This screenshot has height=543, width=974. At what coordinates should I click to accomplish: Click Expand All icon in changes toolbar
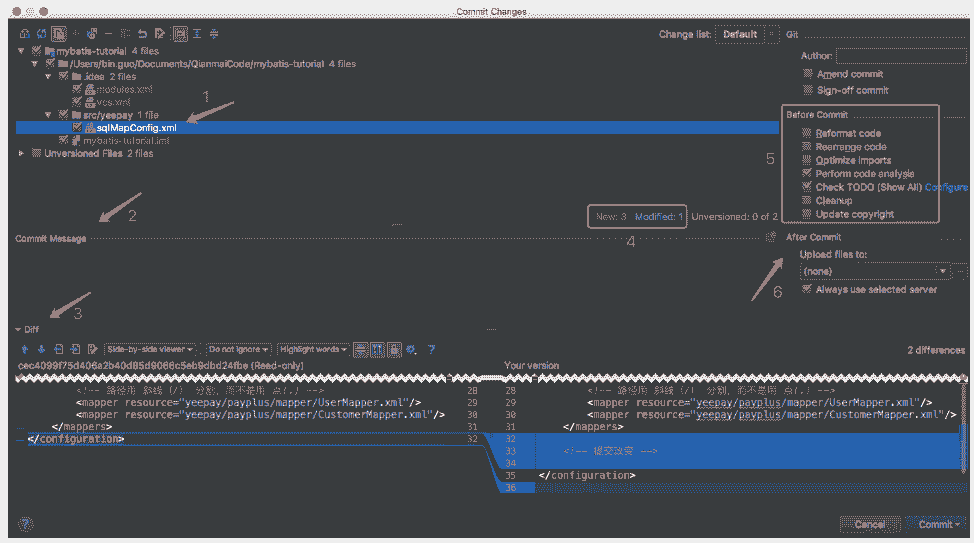click(x=196, y=34)
